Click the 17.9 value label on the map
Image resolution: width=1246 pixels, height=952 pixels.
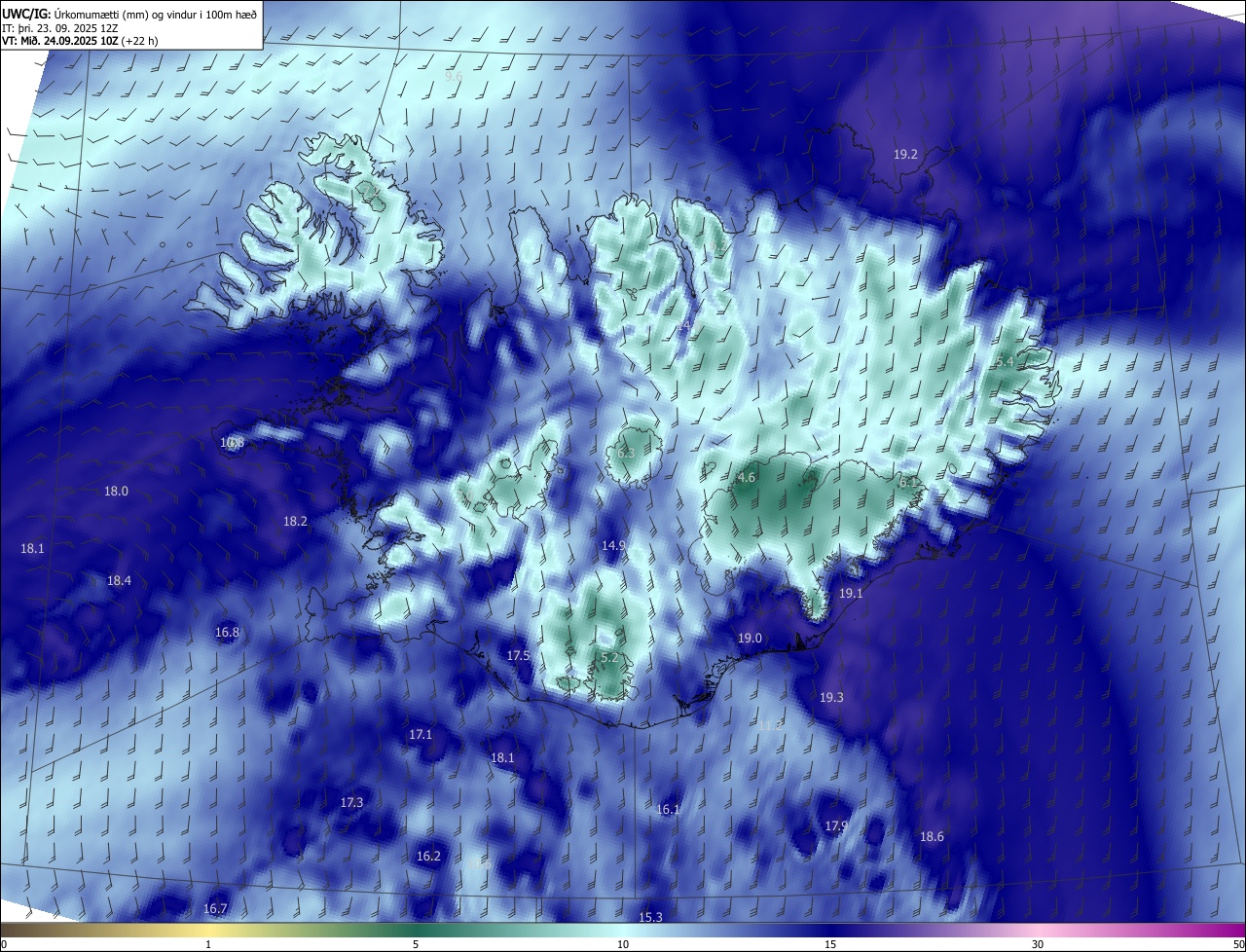(836, 825)
